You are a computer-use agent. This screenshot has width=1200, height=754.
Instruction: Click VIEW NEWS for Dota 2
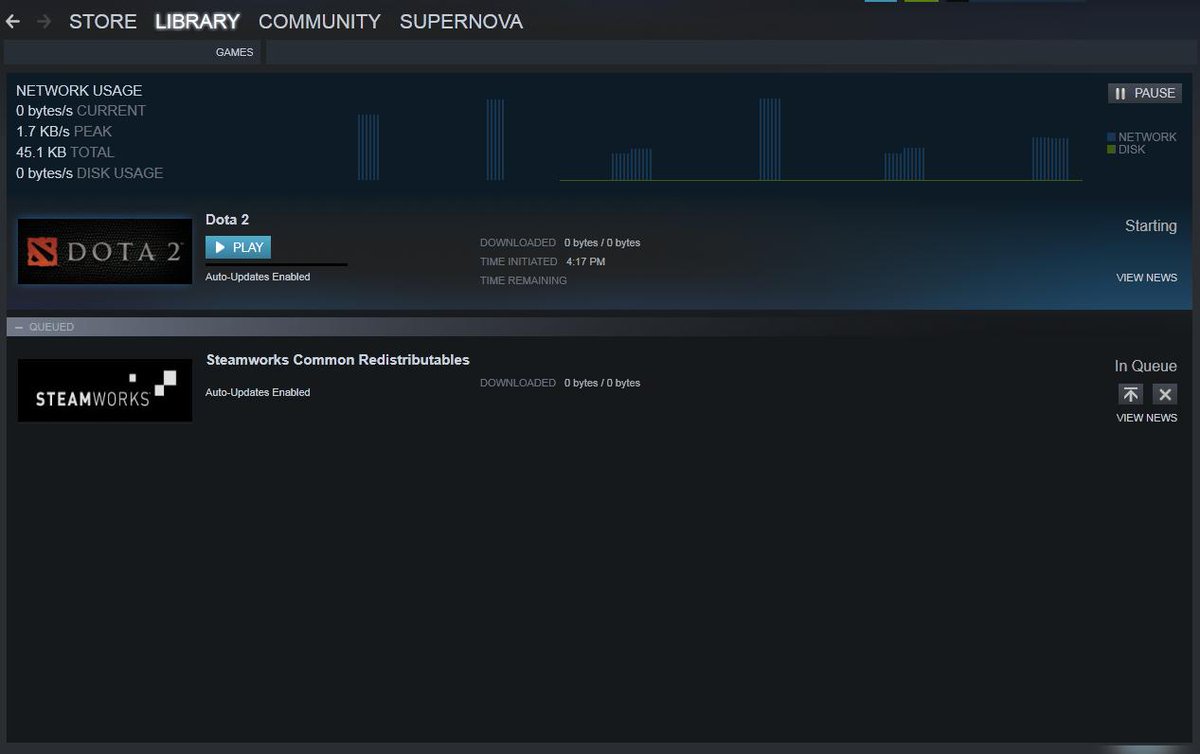[x=1146, y=277]
